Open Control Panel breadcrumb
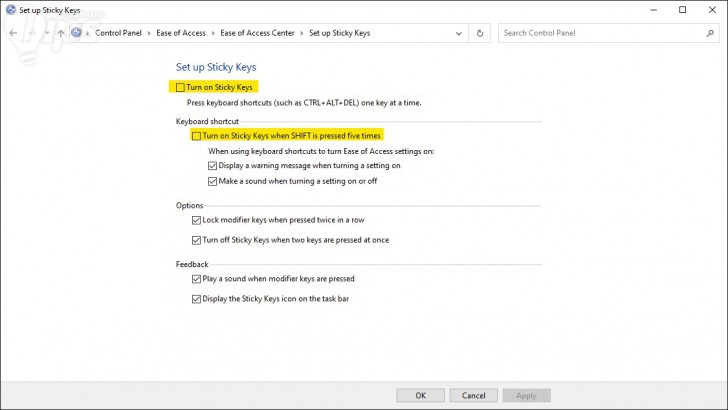Image resolution: width=728 pixels, height=410 pixels. (118, 33)
